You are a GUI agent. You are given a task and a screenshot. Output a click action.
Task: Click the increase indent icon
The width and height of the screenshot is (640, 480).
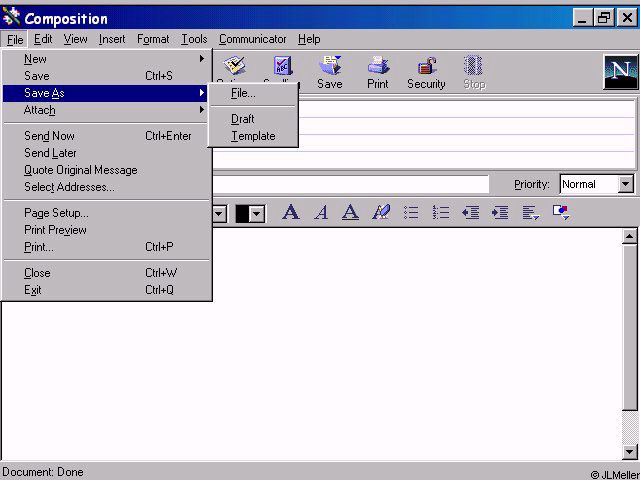(500, 212)
